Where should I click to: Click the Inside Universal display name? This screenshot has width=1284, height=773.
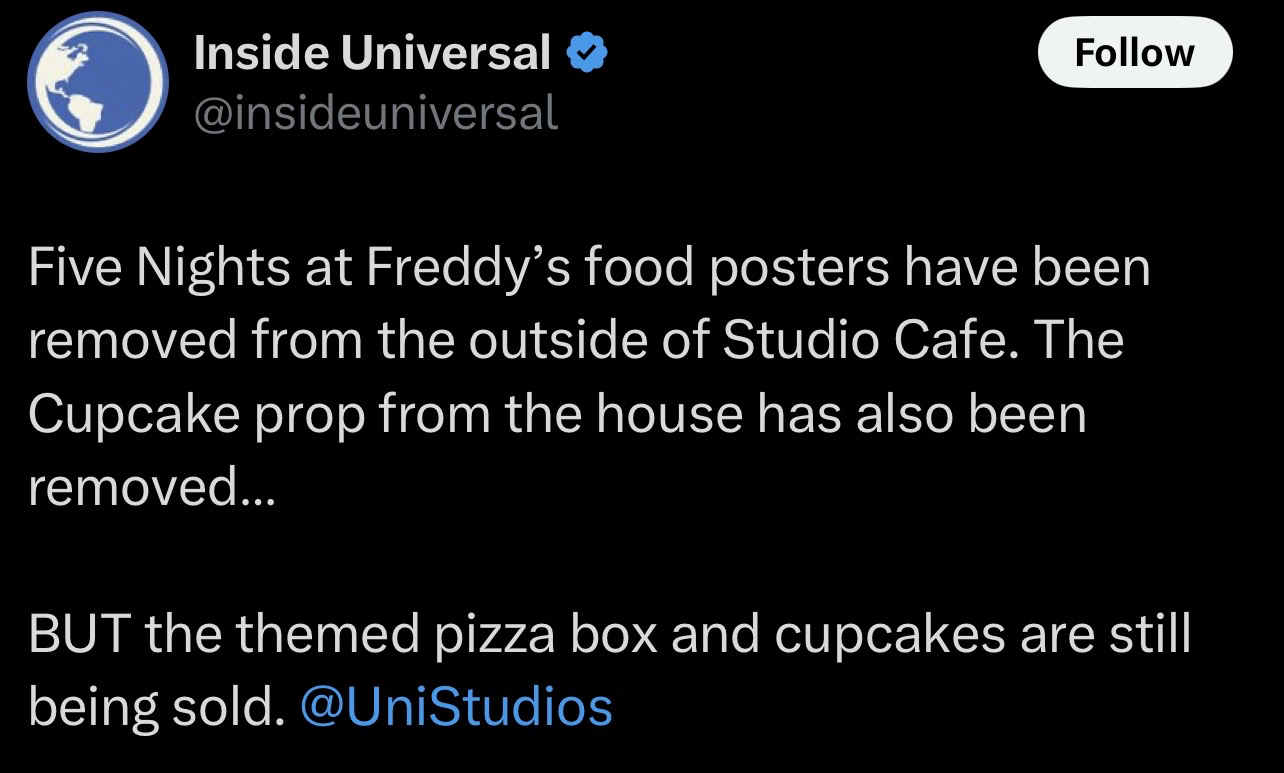371,52
